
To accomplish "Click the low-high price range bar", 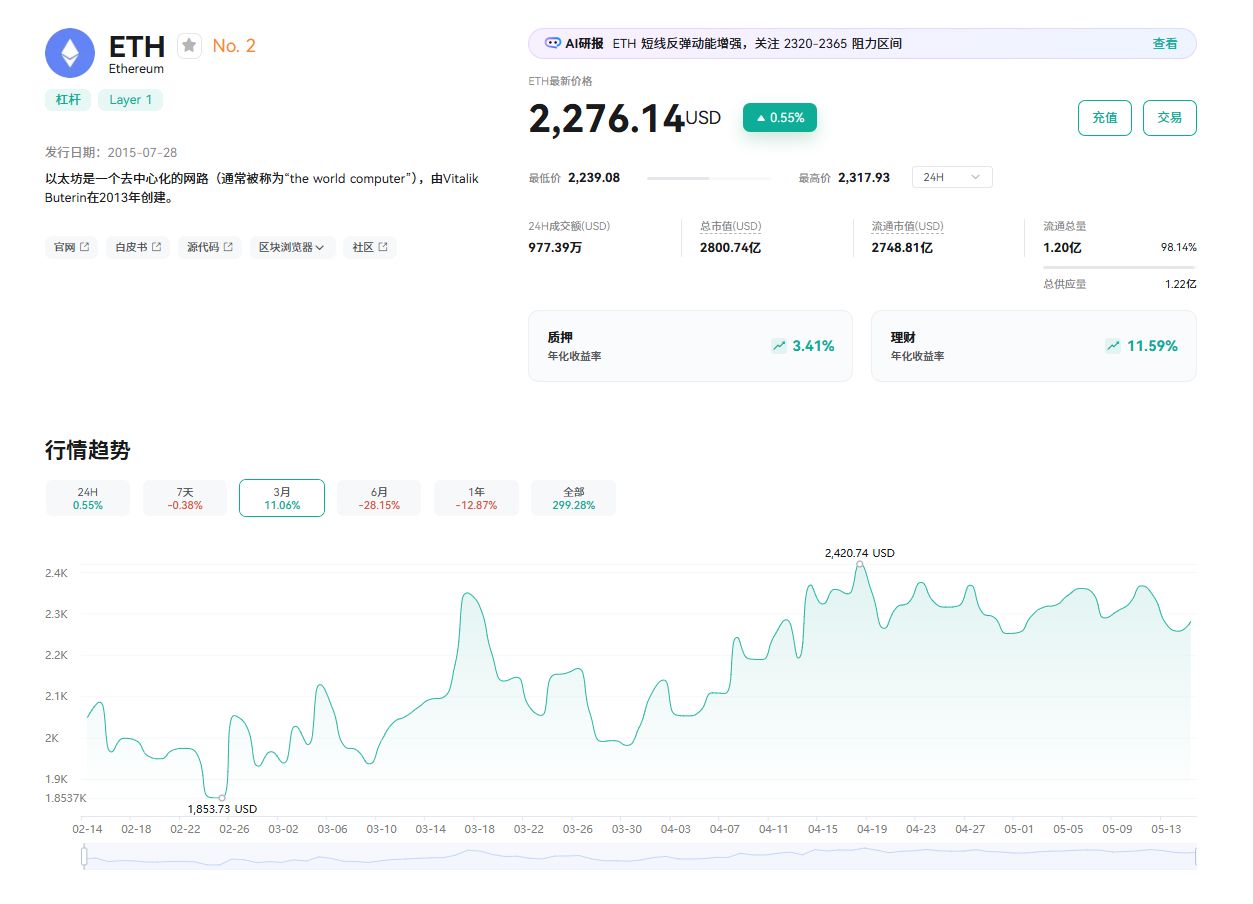I will 709,178.
